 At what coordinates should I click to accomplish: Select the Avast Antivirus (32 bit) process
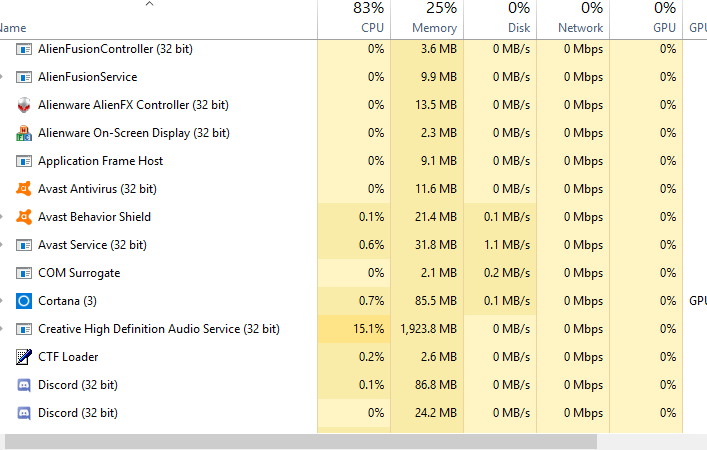click(x=97, y=188)
